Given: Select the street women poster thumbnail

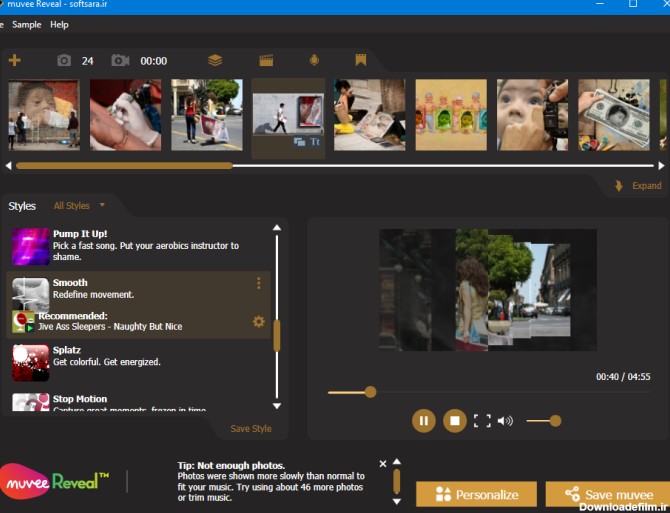Looking at the screenshot, I should [x=207, y=115].
